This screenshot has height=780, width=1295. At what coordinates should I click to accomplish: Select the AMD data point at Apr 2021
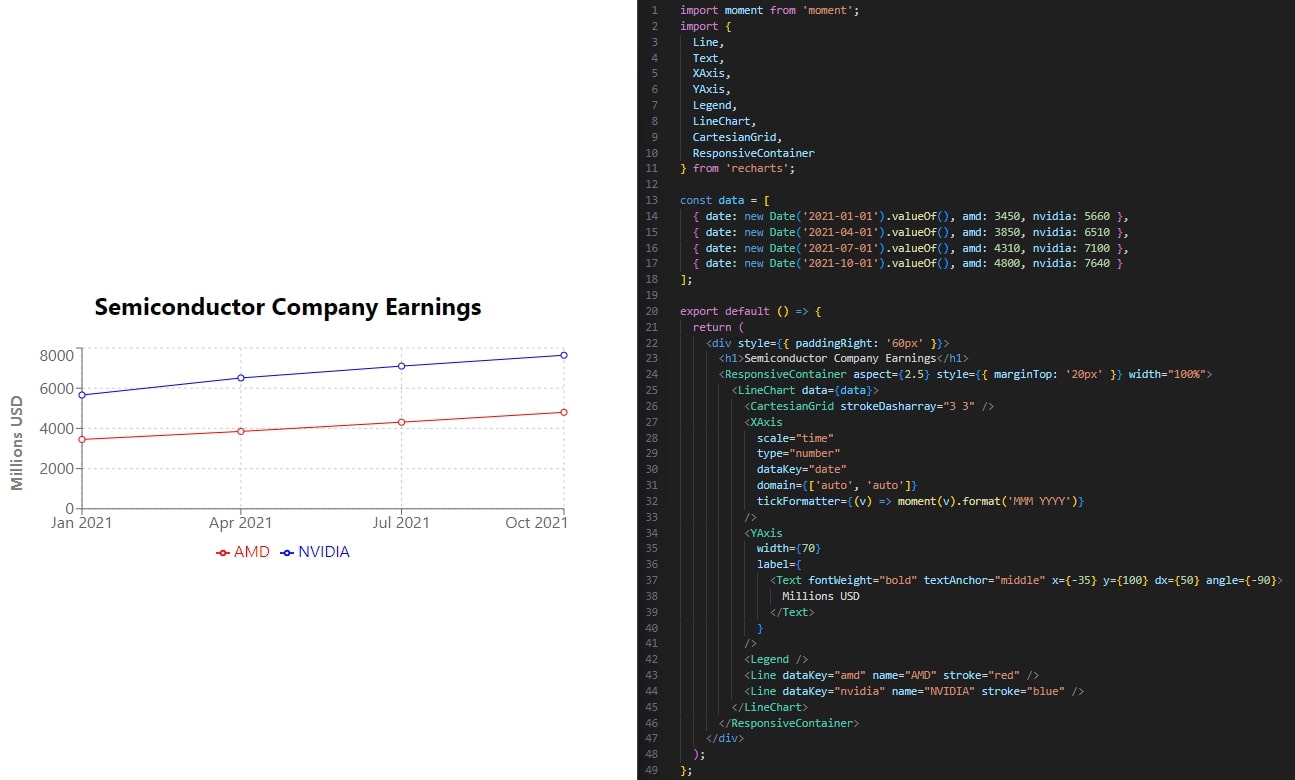click(x=241, y=431)
